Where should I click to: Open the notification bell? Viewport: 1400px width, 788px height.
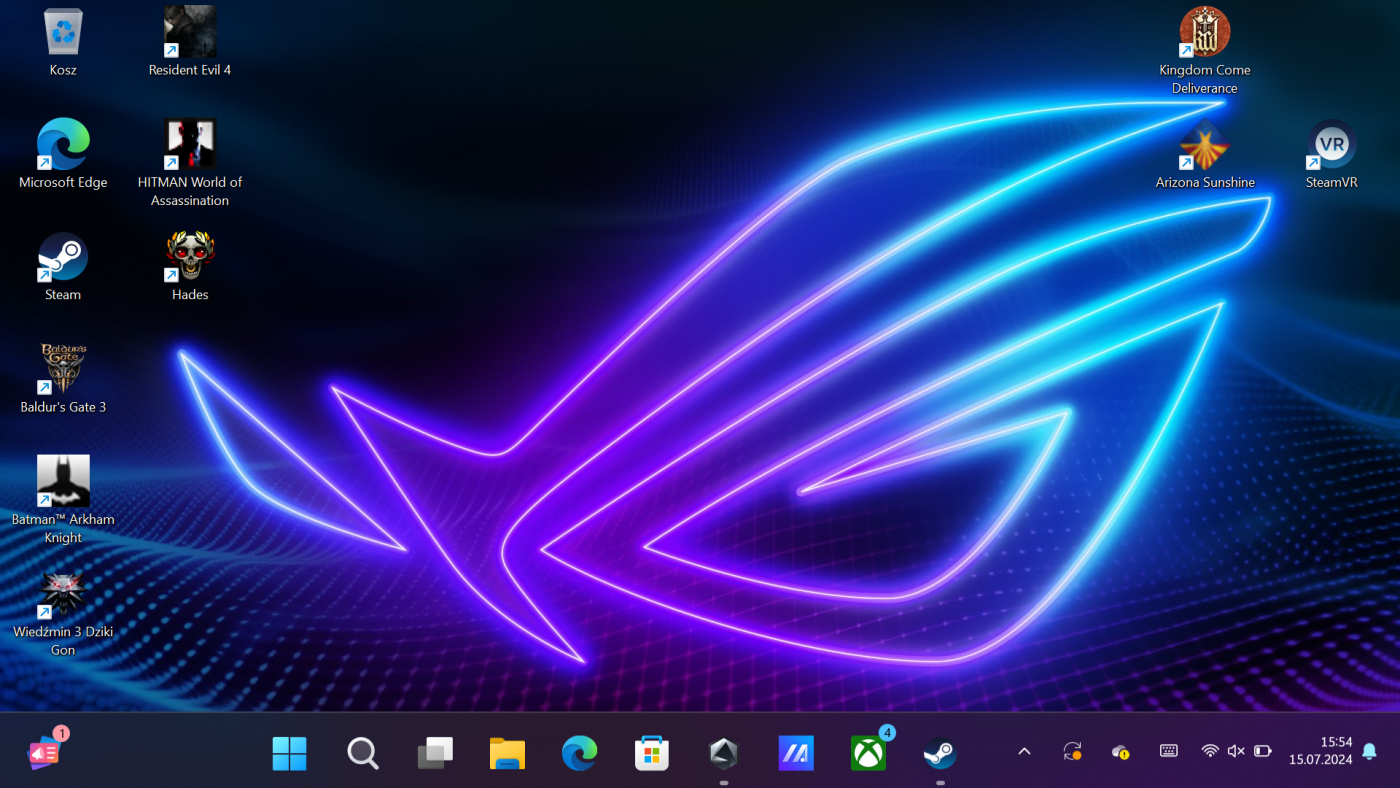pyautogui.click(x=1370, y=751)
